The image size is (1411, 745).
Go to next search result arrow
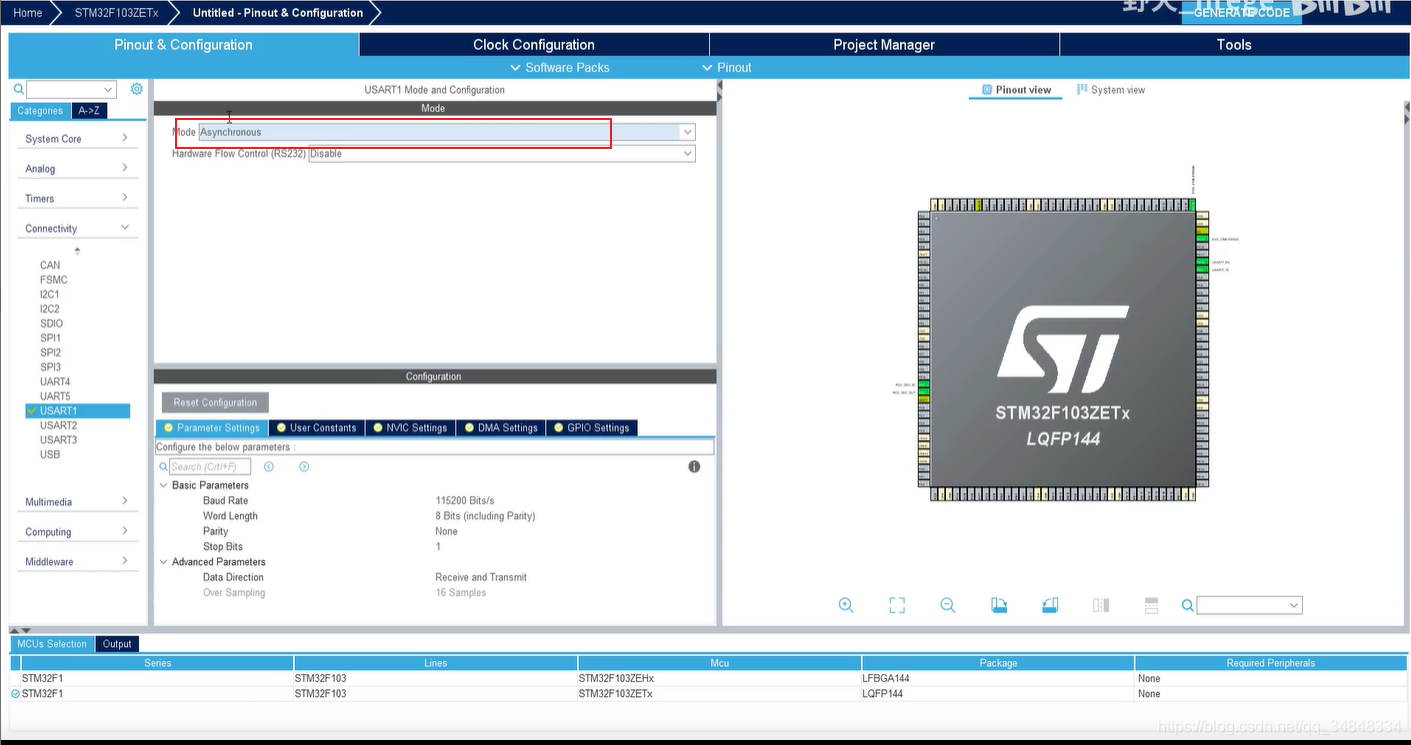tap(304, 467)
